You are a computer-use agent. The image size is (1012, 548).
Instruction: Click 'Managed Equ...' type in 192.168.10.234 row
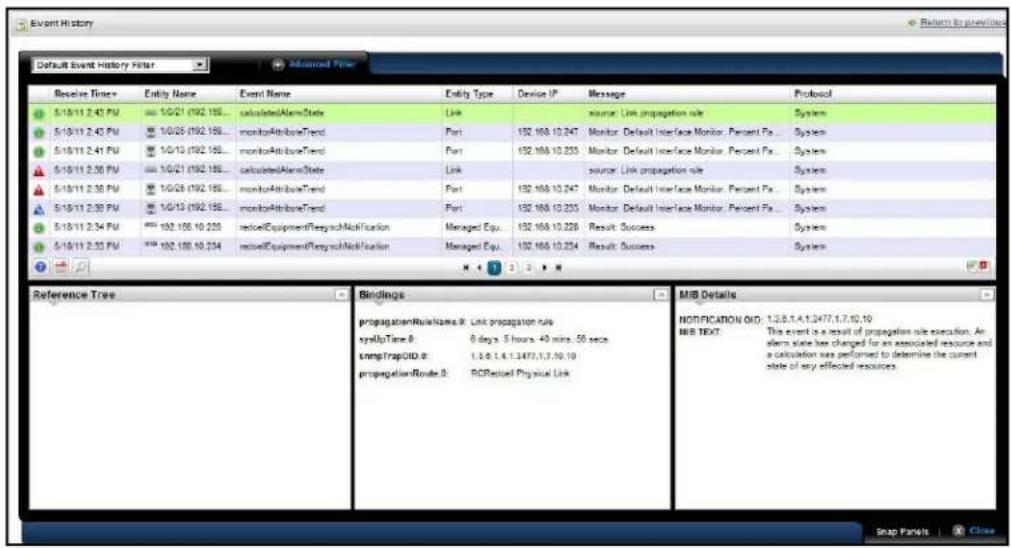[472, 247]
